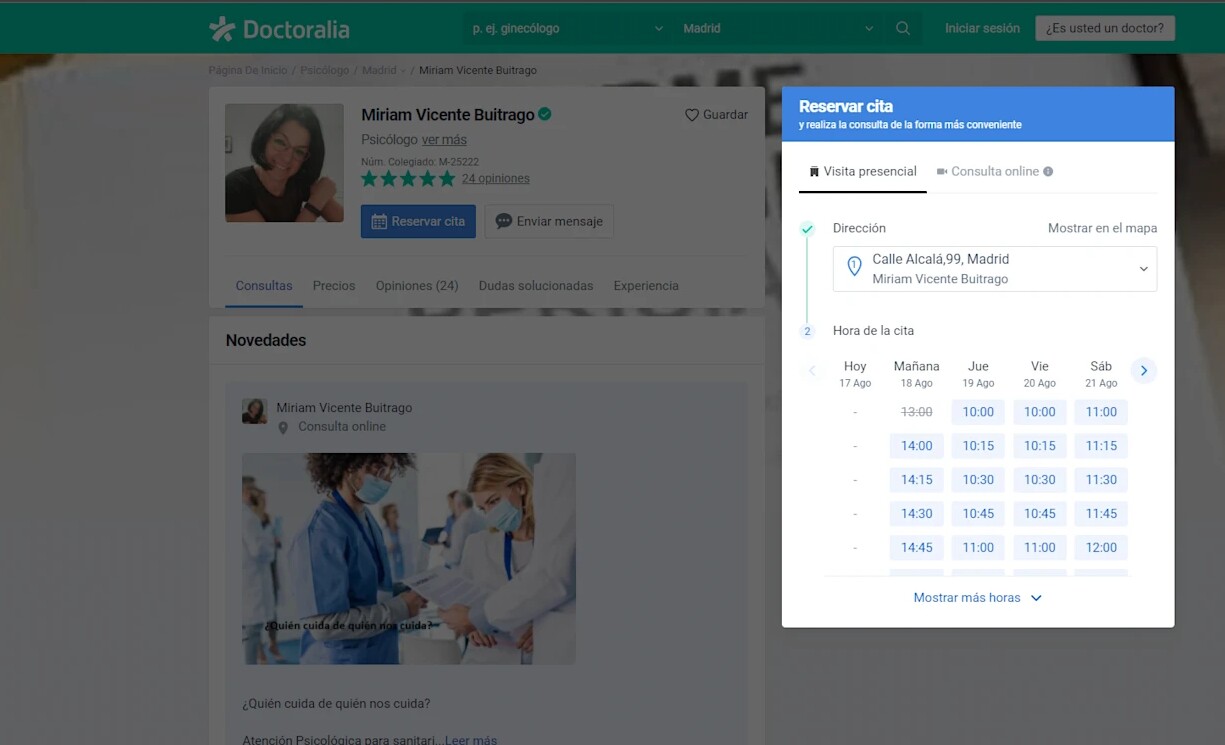The width and height of the screenshot is (1225, 745).
Task: Click the heart Guardar icon
Action: [692, 115]
